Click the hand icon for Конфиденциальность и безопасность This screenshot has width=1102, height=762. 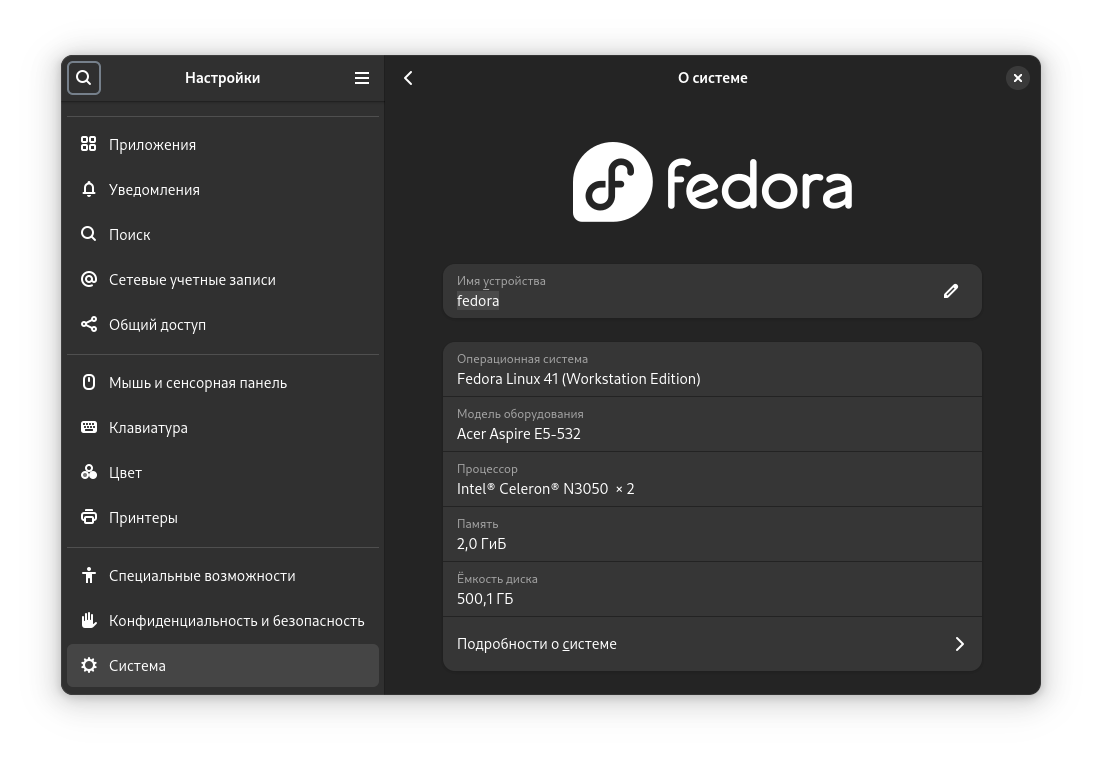point(89,620)
